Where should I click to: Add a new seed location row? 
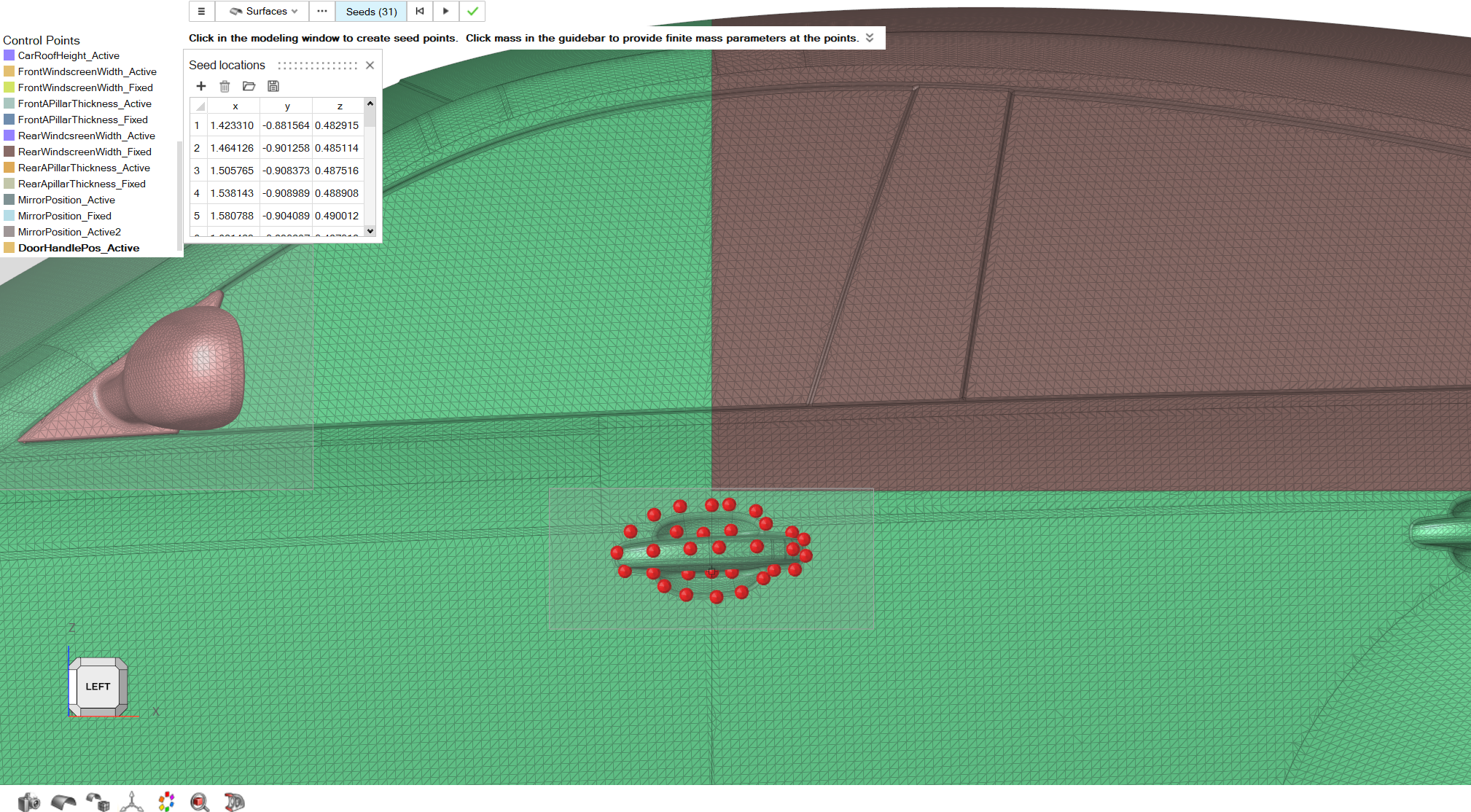[201, 86]
